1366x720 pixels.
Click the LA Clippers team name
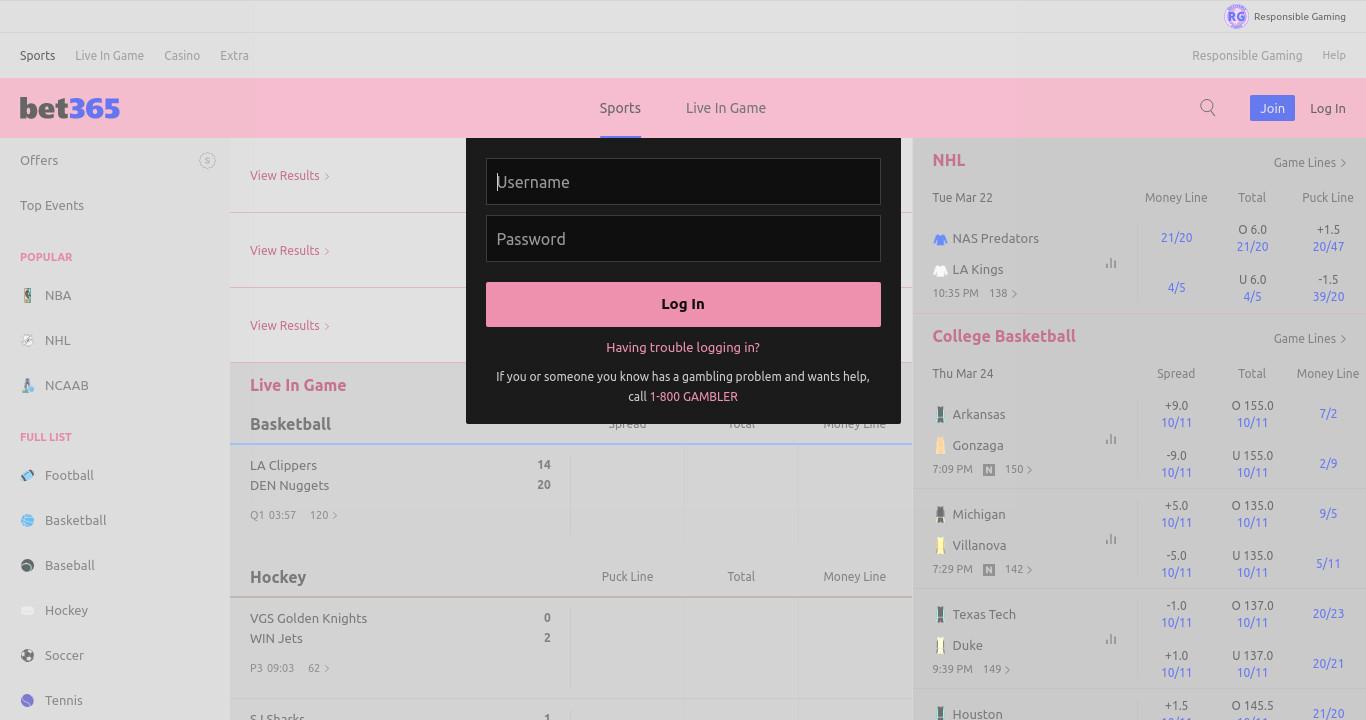pos(283,465)
